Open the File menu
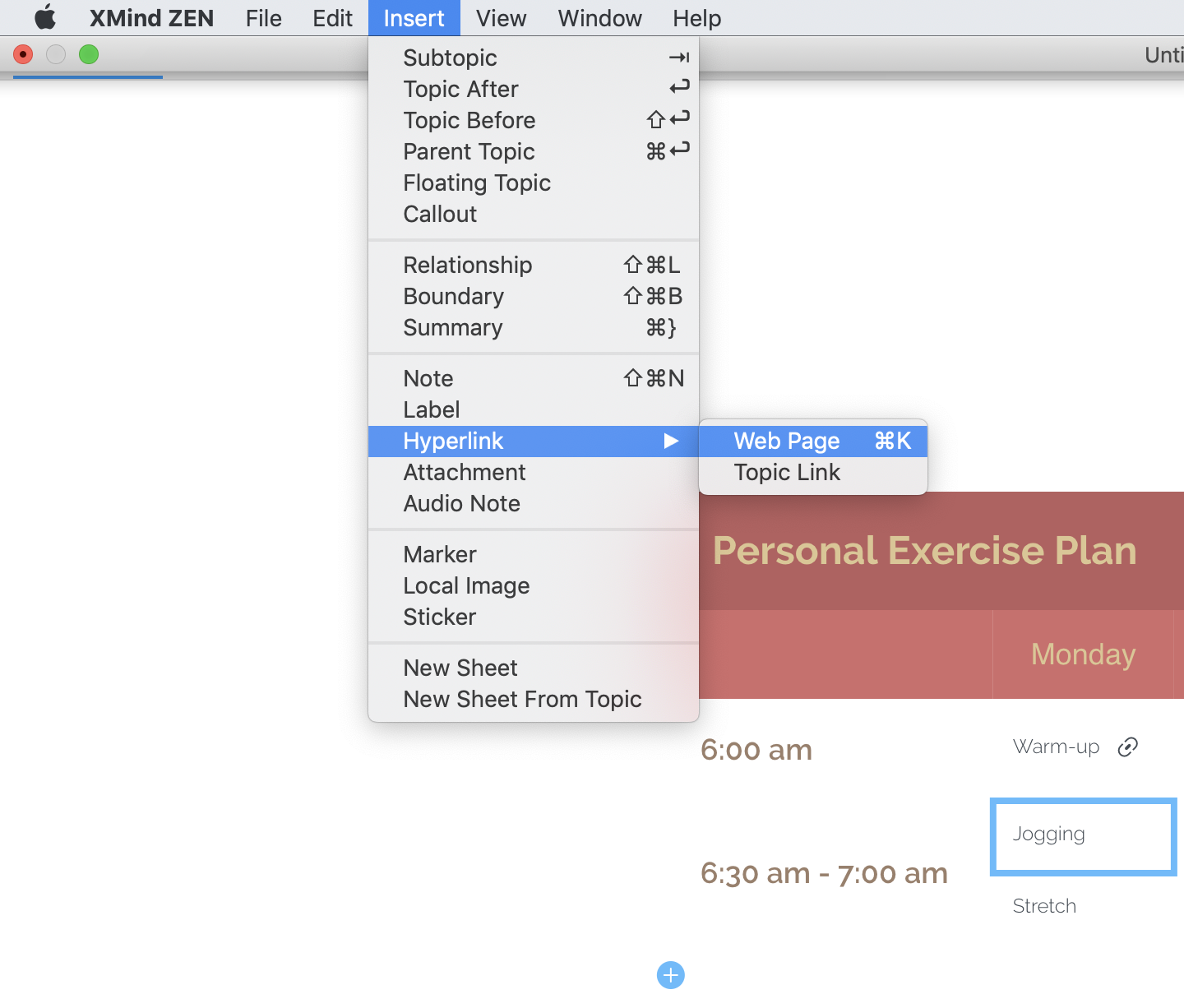 [x=263, y=18]
